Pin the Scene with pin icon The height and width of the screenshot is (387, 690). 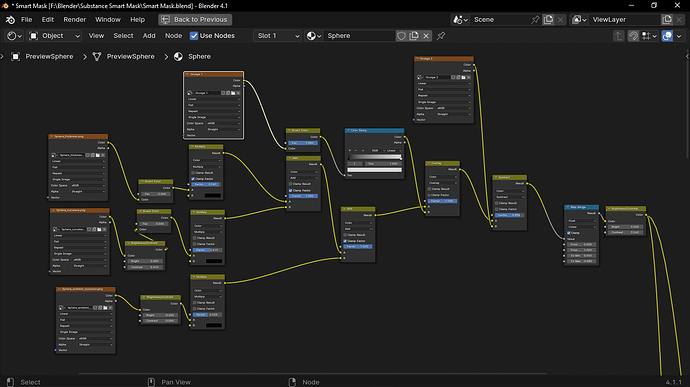coord(535,20)
